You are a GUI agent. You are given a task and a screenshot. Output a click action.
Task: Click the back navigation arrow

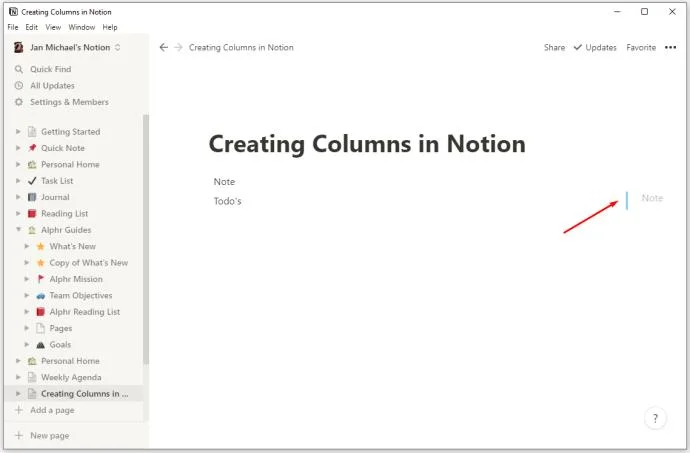tap(163, 47)
